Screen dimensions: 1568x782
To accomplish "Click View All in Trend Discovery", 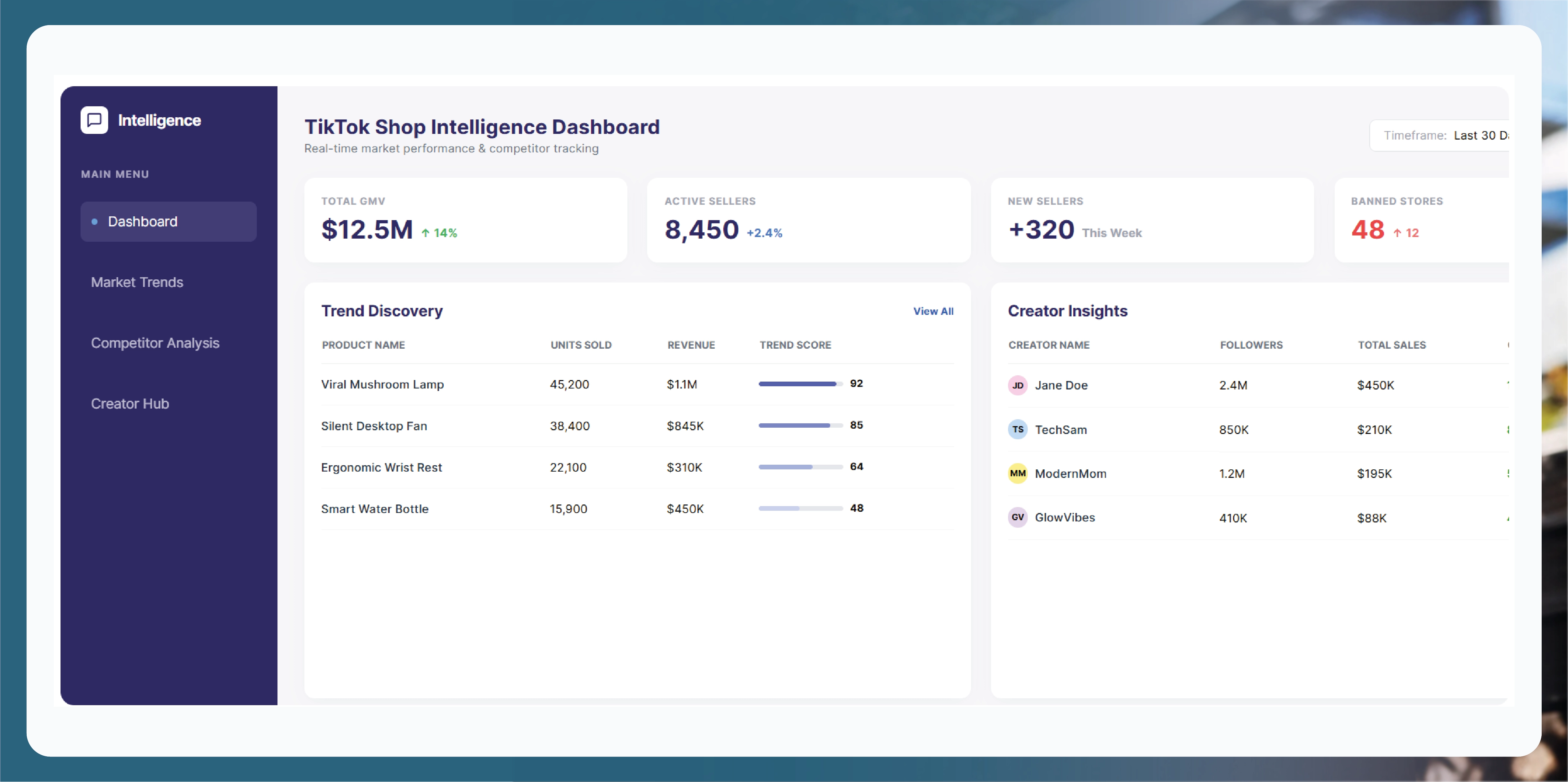I will pos(932,311).
